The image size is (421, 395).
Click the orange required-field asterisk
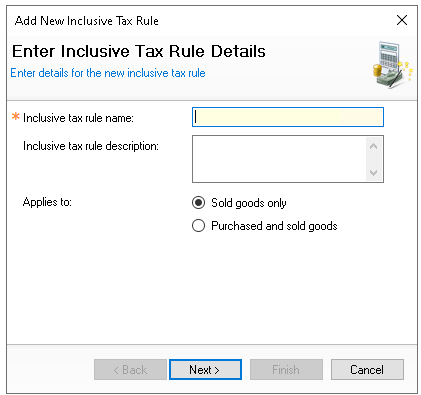16,117
